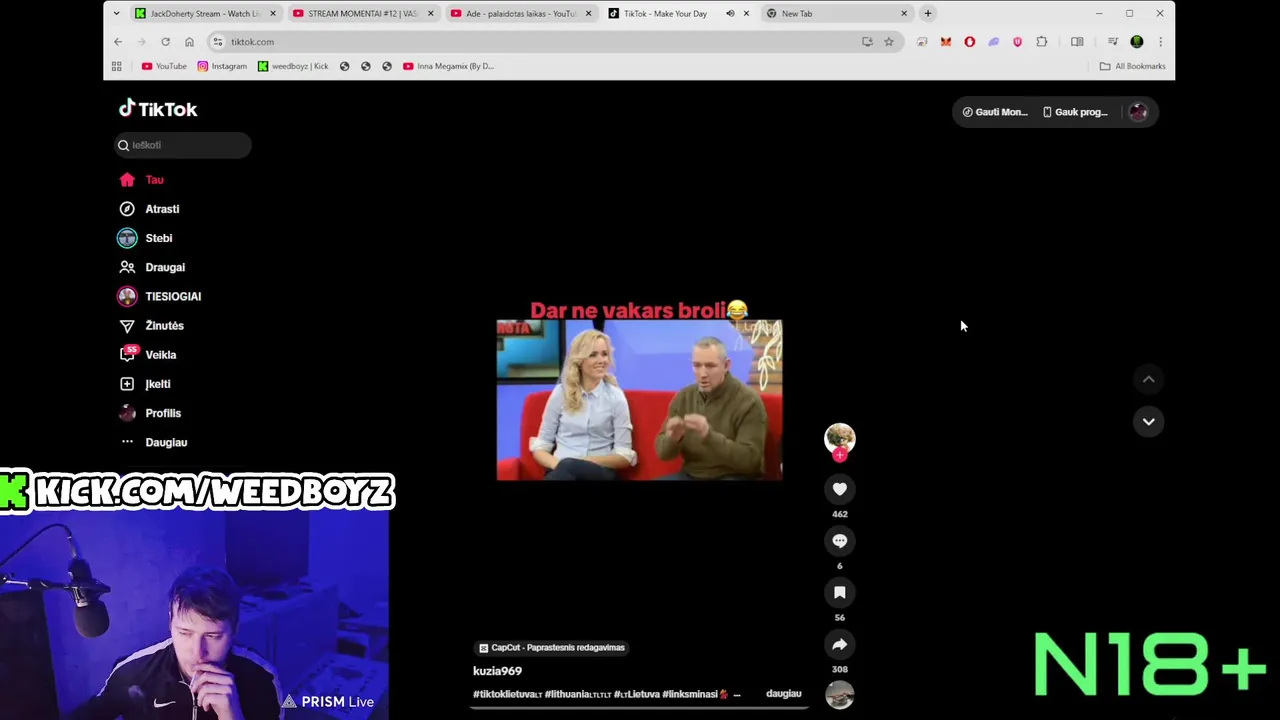
Task: Toggle the browser side panel
Action: point(1077,42)
